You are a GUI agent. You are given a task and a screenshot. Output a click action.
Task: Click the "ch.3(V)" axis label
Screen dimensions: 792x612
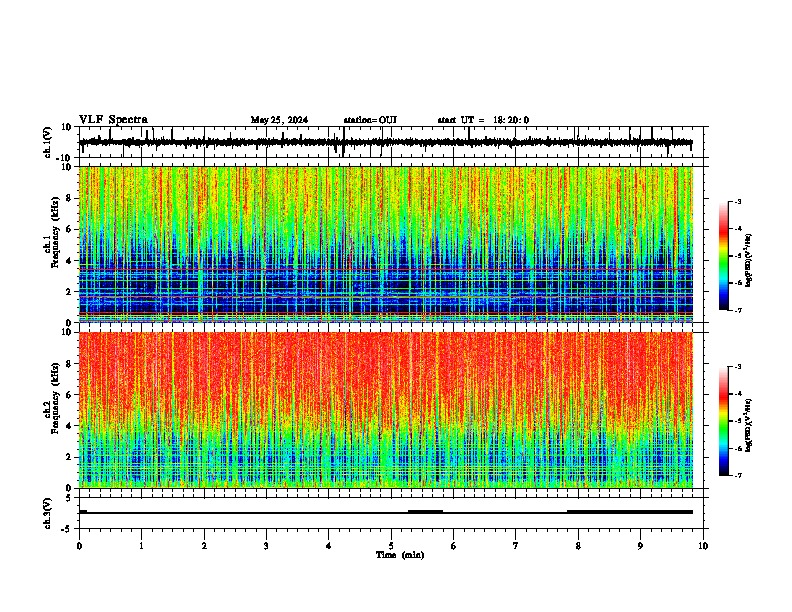click(x=48, y=513)
